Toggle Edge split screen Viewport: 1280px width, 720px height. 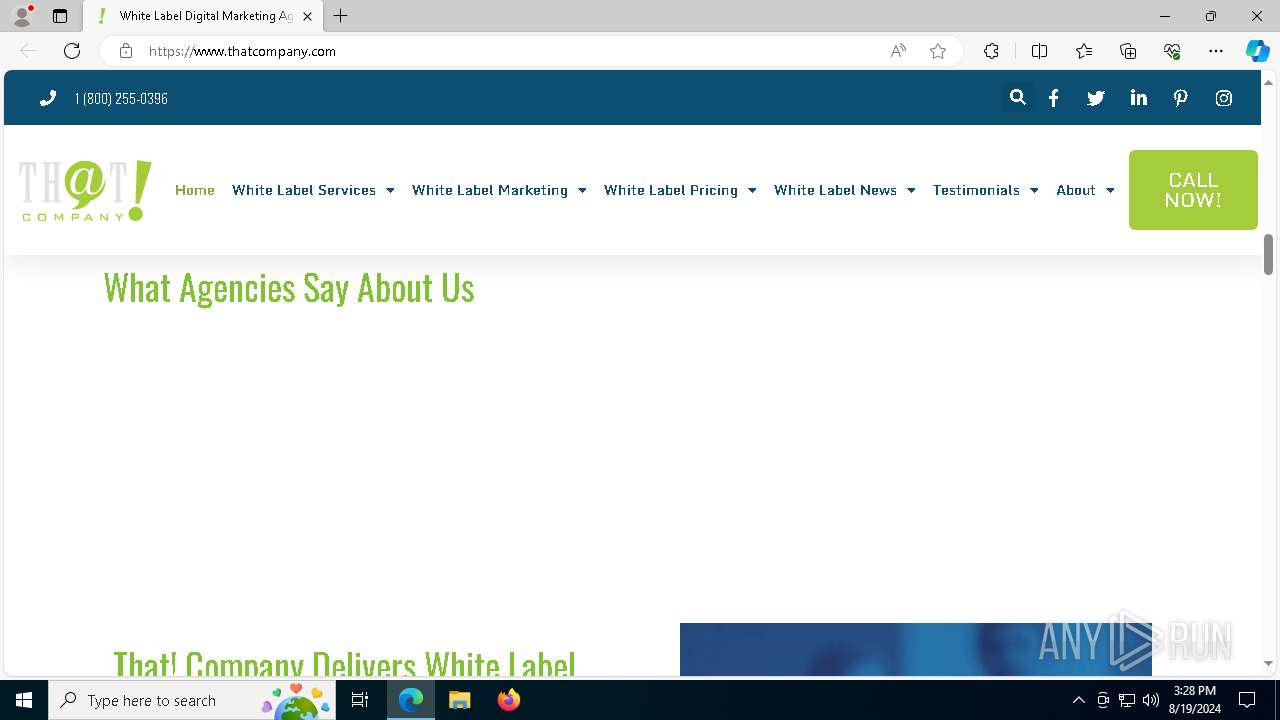click(x=1039, y=51)
